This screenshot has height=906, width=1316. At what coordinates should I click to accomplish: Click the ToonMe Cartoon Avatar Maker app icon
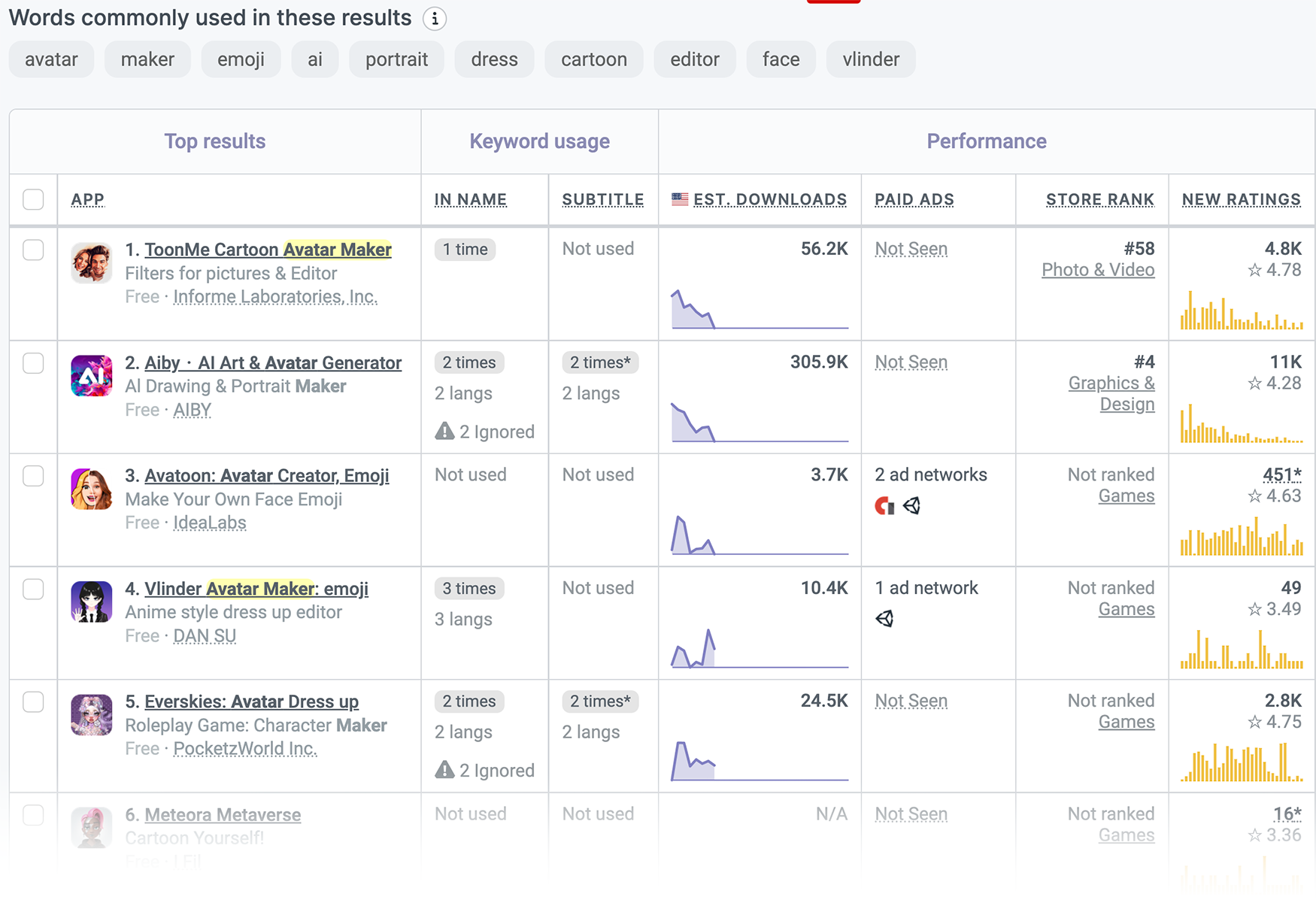pyautogui.click(x=91, y=262)
